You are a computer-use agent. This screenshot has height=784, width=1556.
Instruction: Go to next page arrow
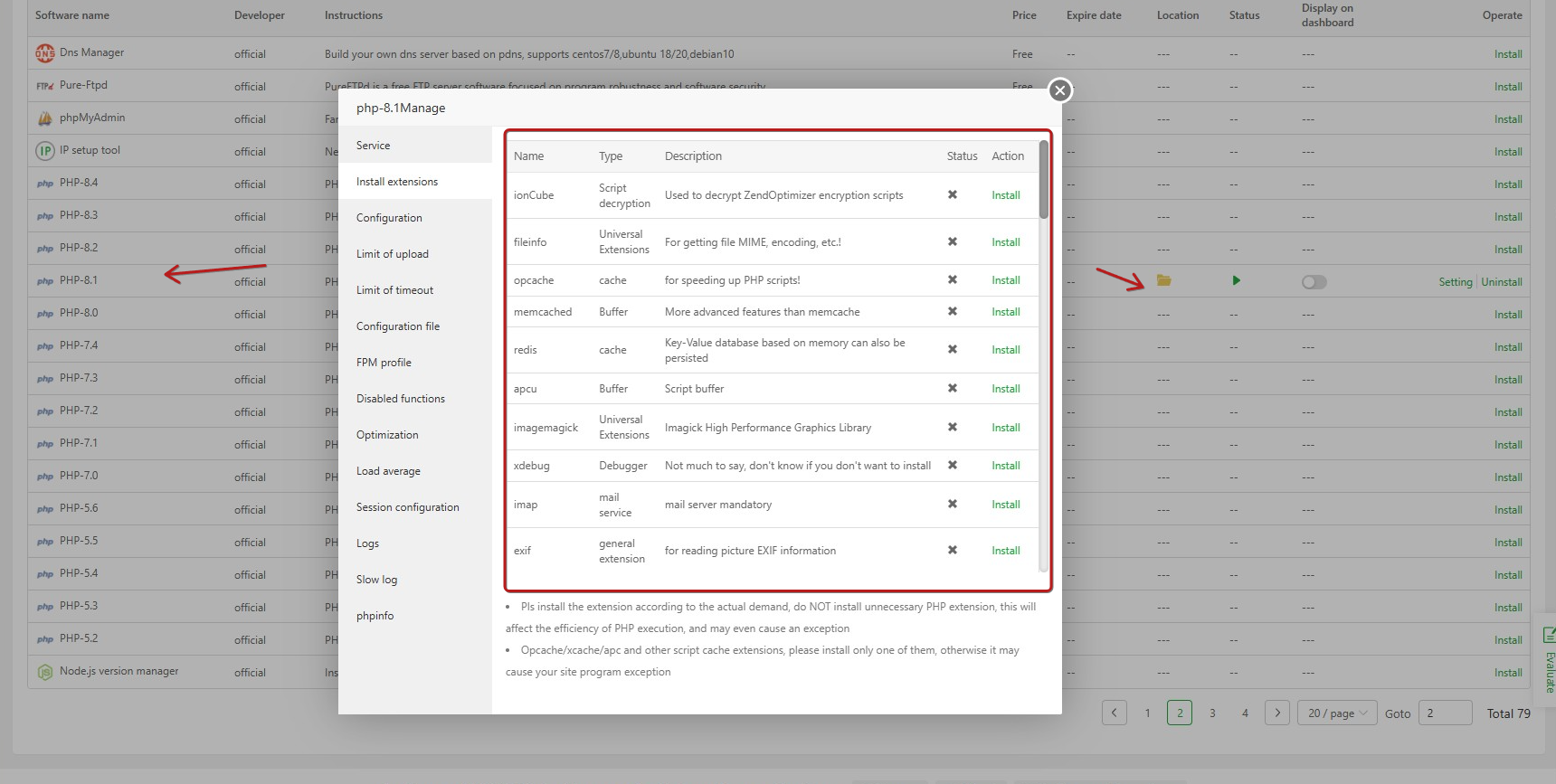pyautogui.click(x=1277, y=713)
